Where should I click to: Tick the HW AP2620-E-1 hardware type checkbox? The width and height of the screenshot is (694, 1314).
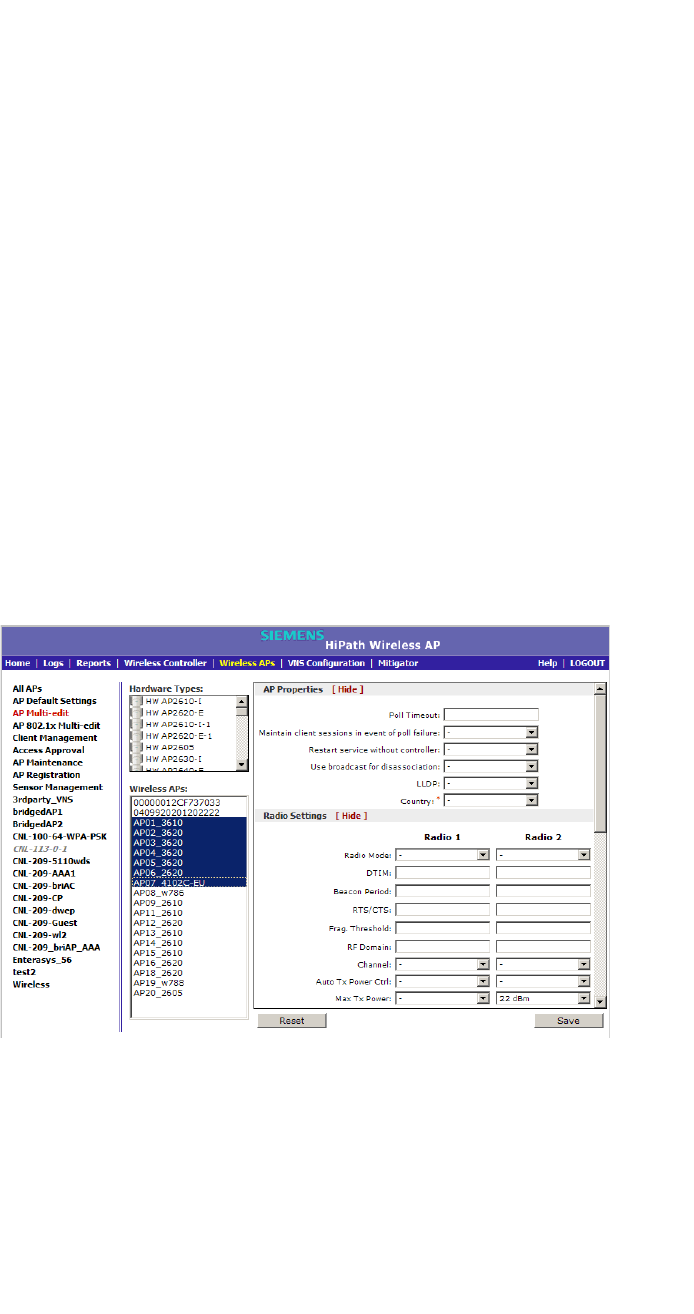[138, 735]
